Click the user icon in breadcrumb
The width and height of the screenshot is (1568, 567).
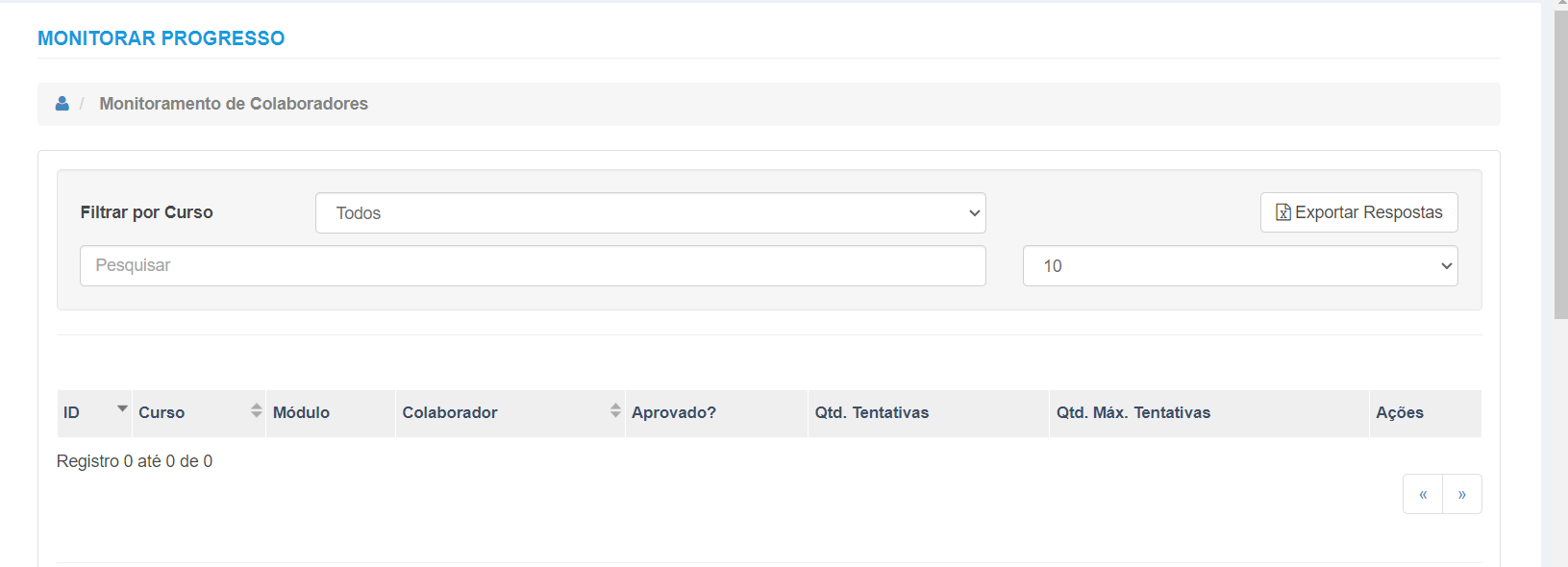click(x=62, y=104)
